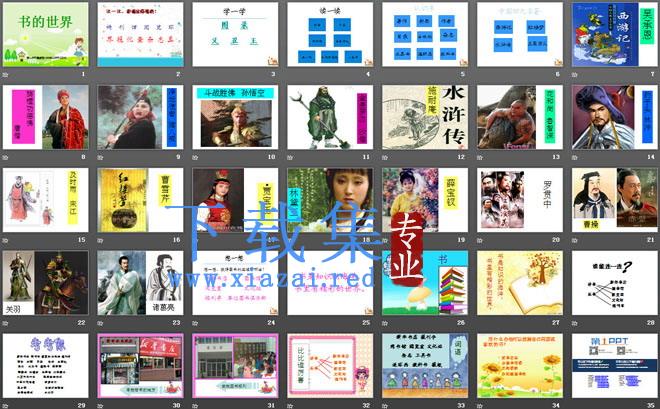Click transition star icon under slide 21

[575, 241]
